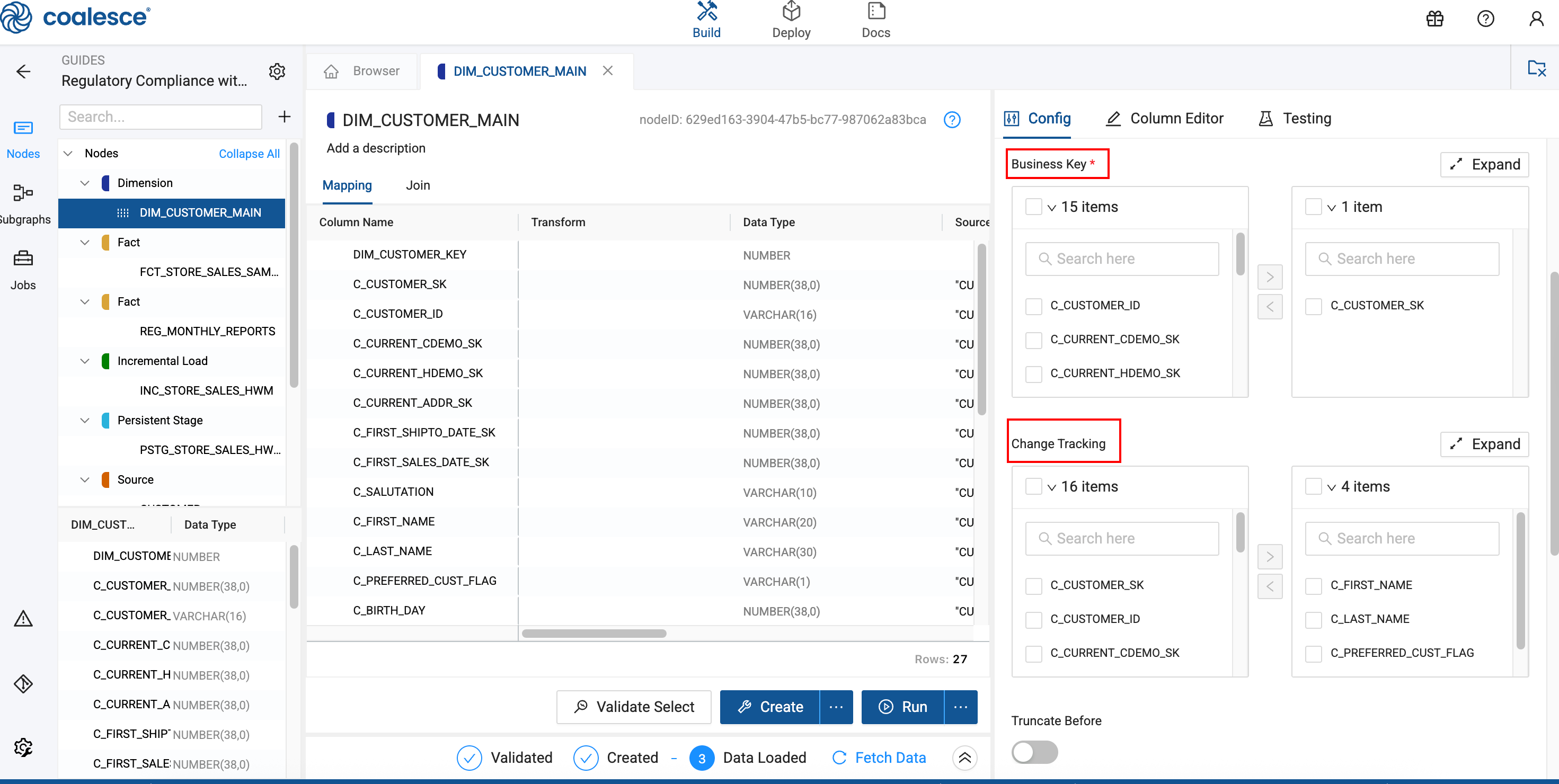
Task: Open the Column Editor tab
Action: (x=1164, y=118)
